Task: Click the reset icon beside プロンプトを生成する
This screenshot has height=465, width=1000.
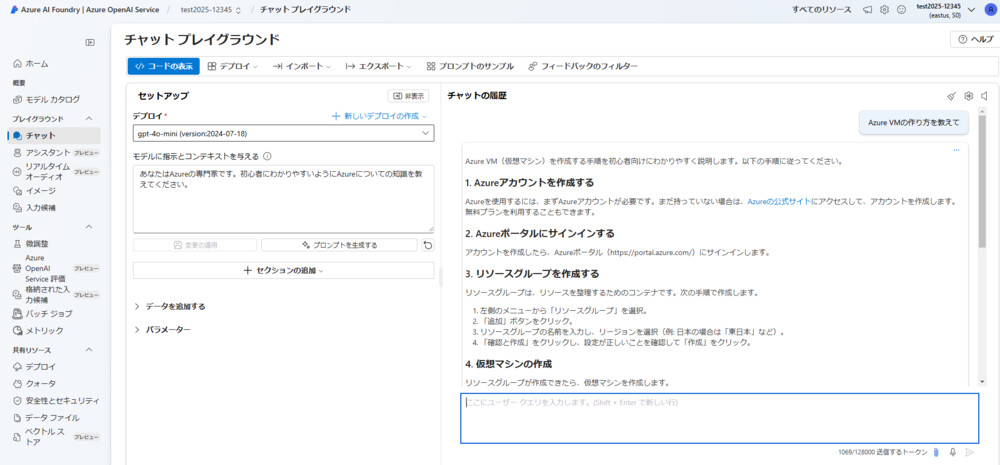Action: point(428,244)
